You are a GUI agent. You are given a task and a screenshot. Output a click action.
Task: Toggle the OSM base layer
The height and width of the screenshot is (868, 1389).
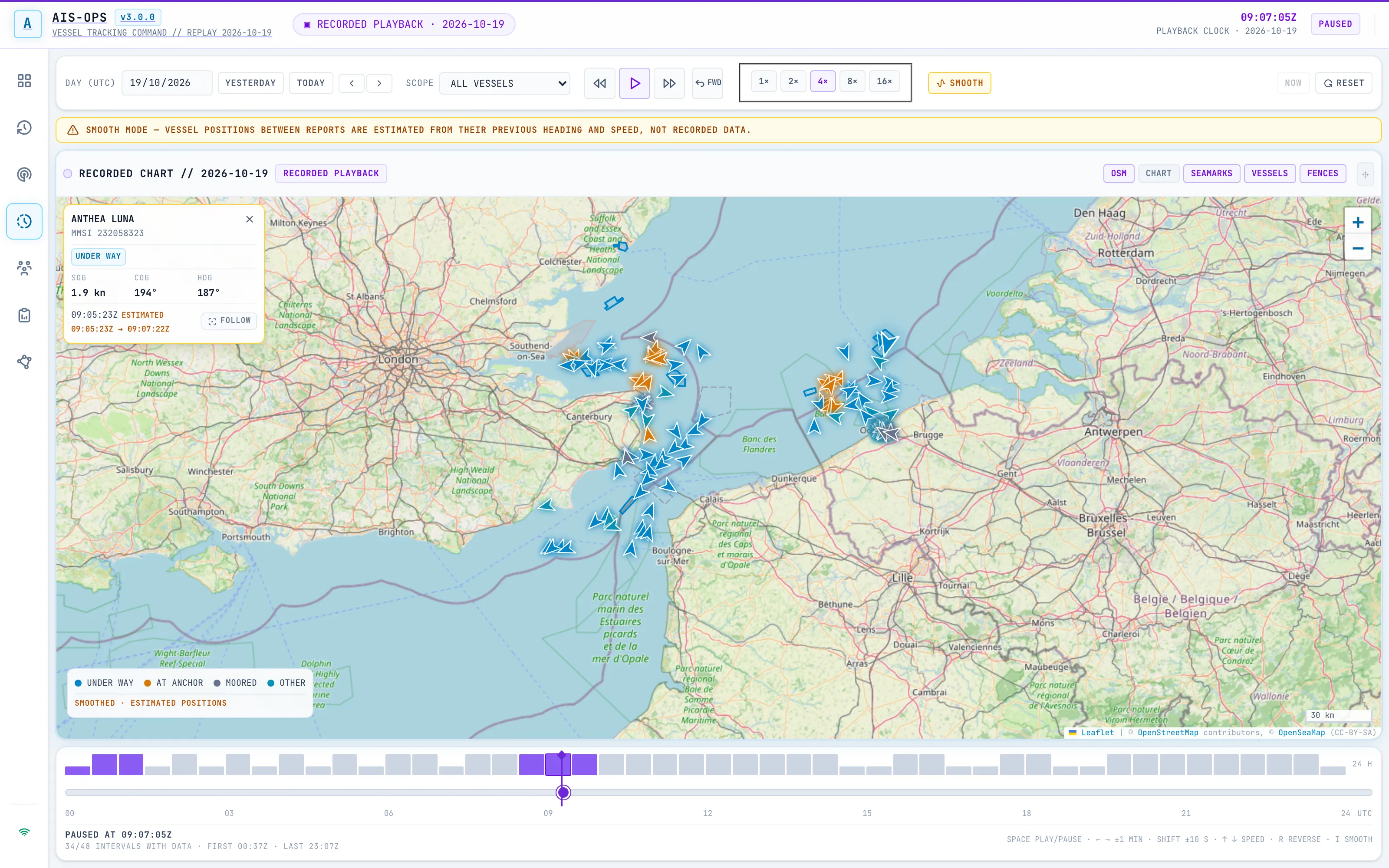pos(1119,173)
